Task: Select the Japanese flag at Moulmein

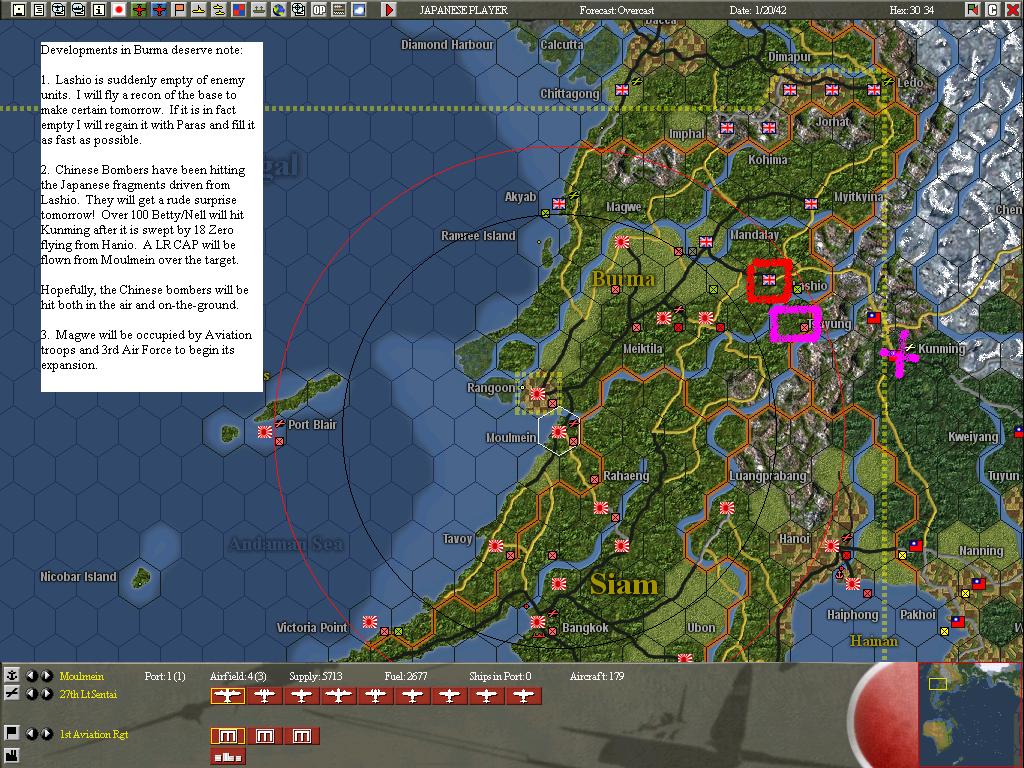Action: coord(558,432)
